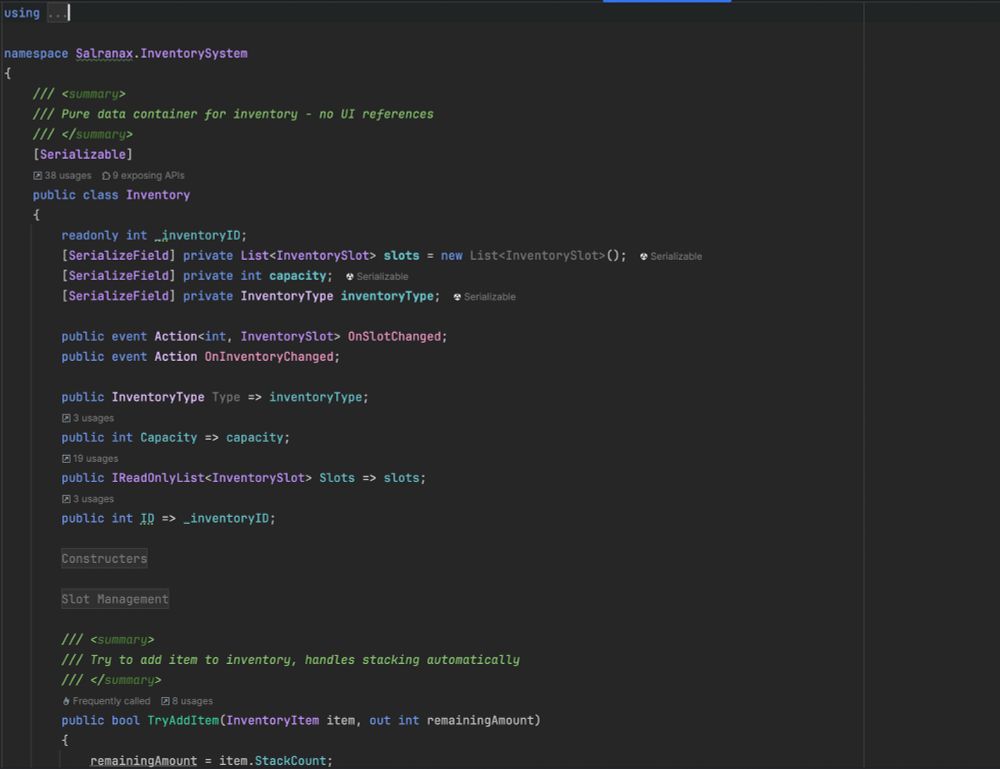Click _inventoryID in the readonly int declaration
The height and width of the screenshot is (769, 1000).
(198, 235)
